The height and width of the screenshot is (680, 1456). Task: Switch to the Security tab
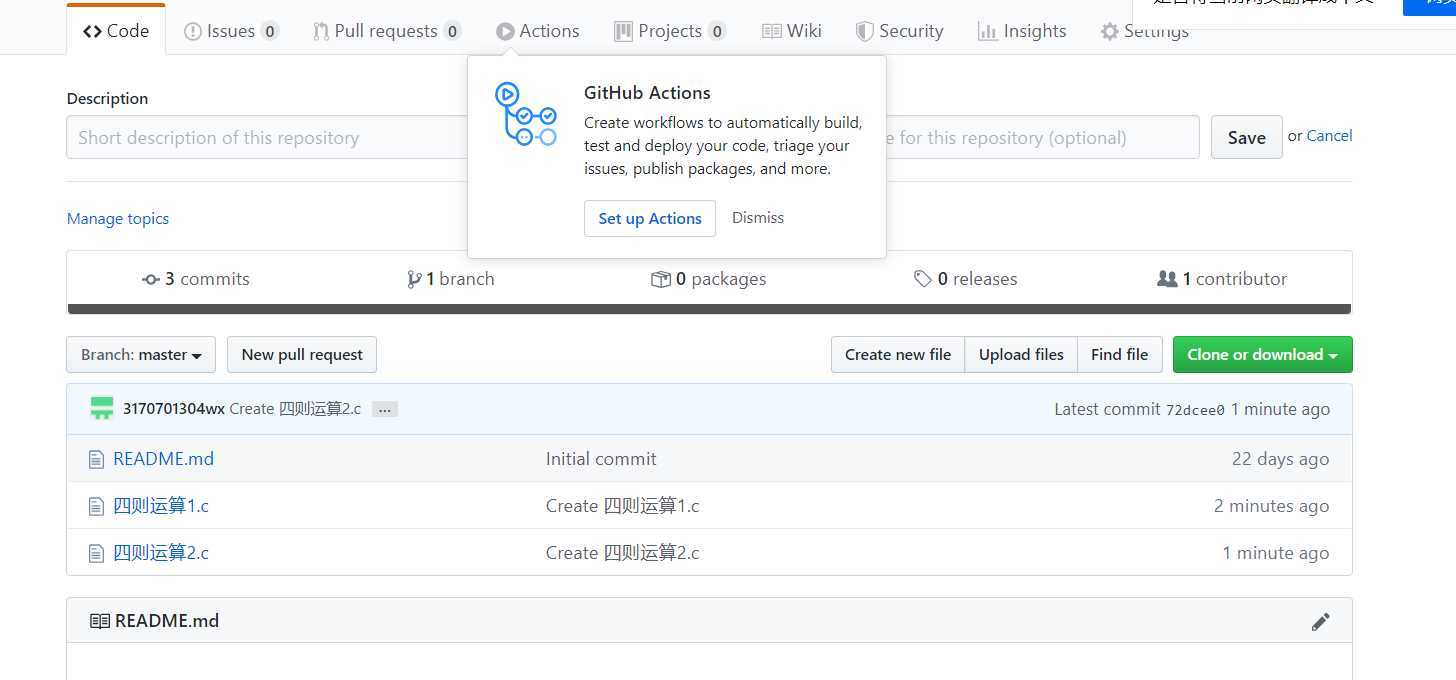tap(899, 31)
